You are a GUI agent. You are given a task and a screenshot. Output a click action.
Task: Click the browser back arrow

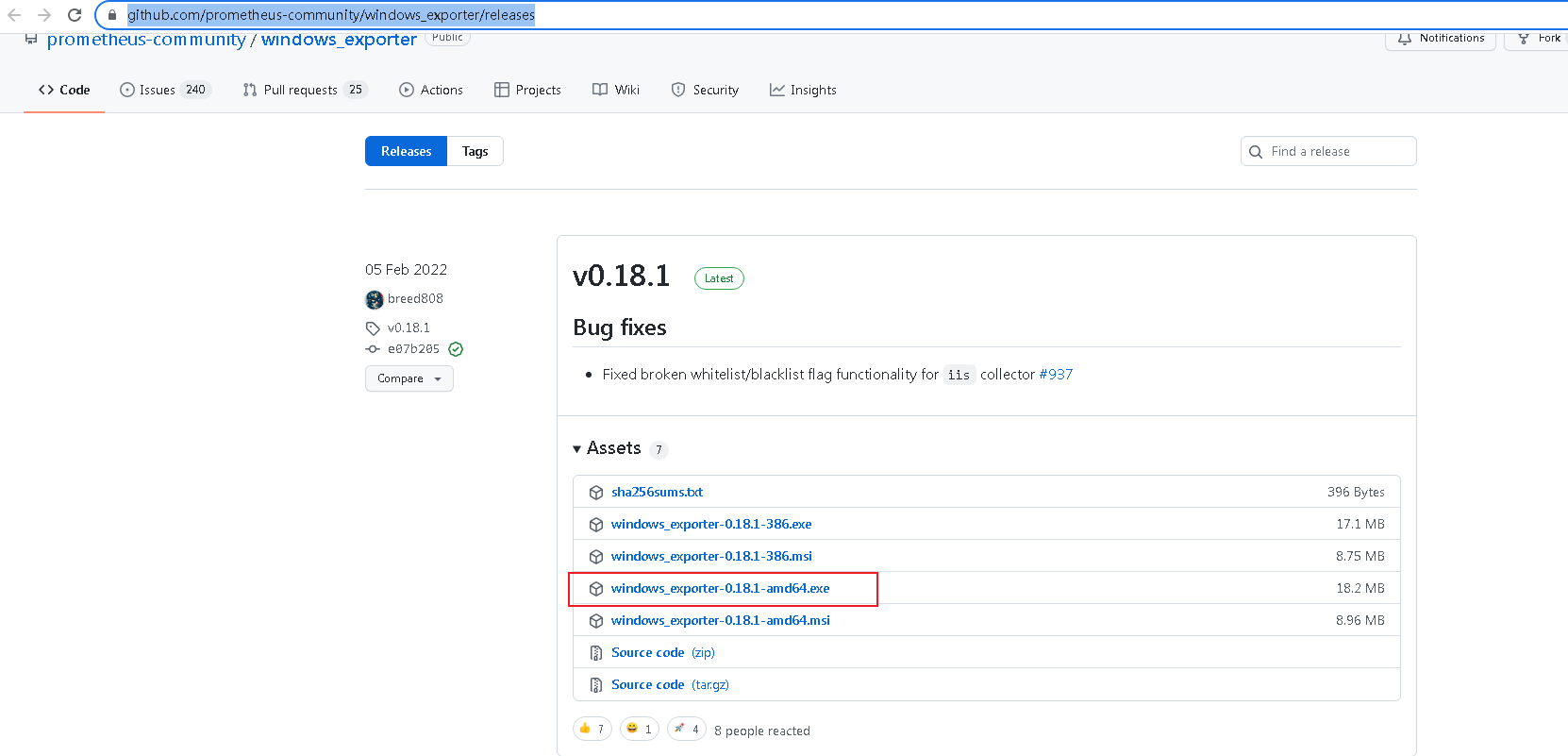point(14,15)
